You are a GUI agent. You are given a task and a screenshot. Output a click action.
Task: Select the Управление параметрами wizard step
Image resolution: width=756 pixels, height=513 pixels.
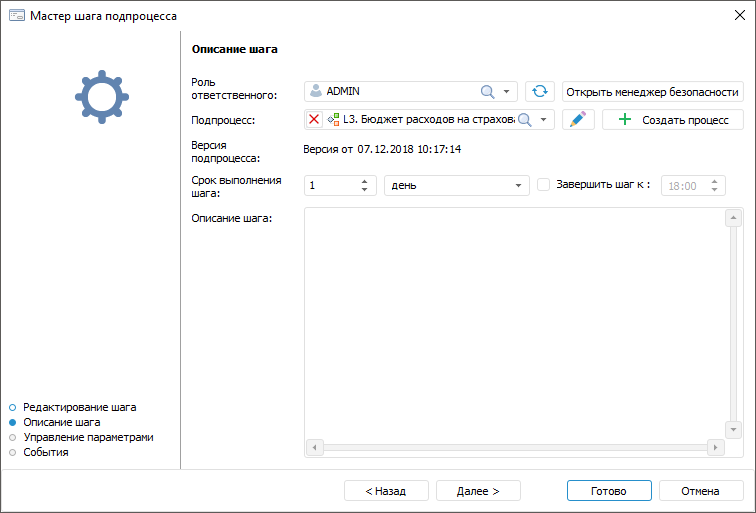[88, 437]
